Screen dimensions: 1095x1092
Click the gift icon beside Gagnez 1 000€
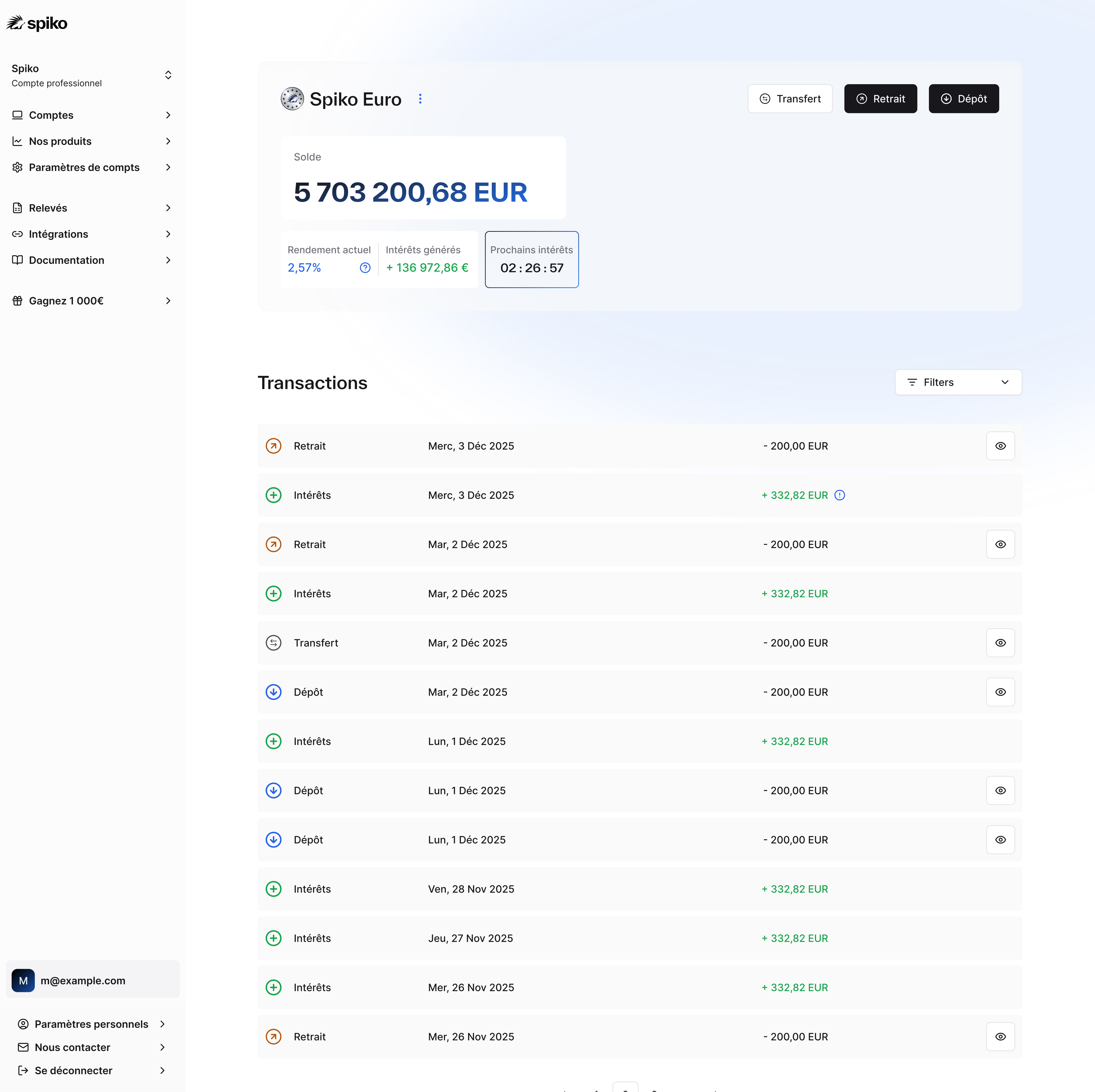[x=18, y=301]
